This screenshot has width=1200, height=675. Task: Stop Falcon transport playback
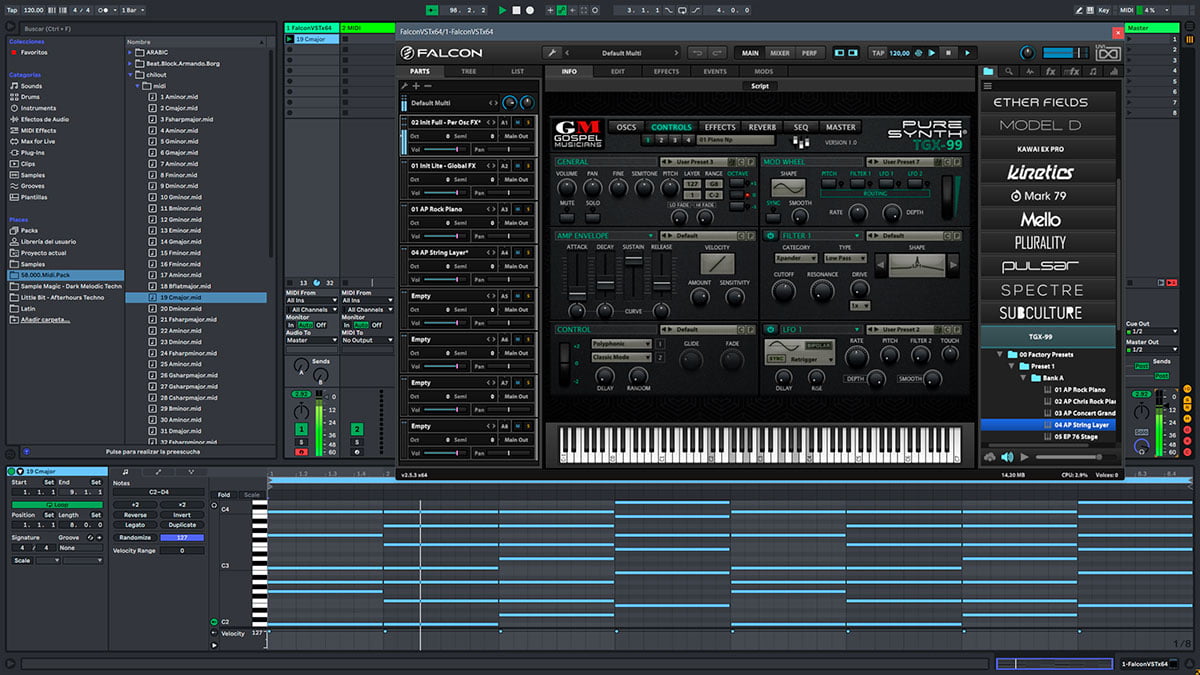947,52
